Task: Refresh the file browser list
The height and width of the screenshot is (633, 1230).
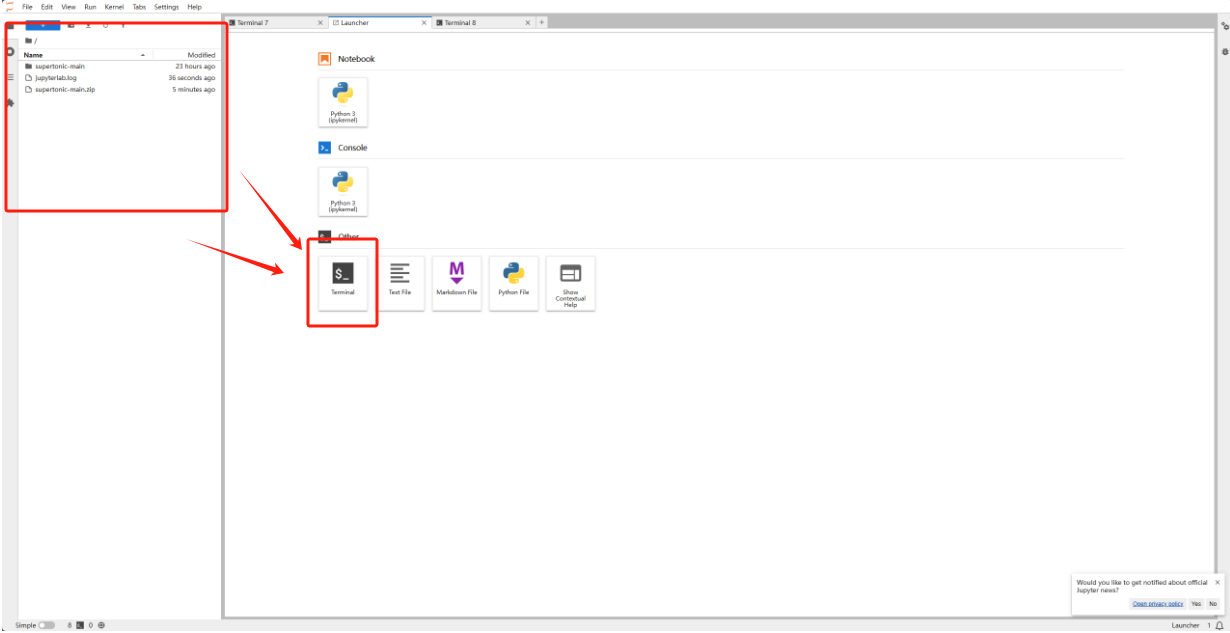Action: click(106, 25)
